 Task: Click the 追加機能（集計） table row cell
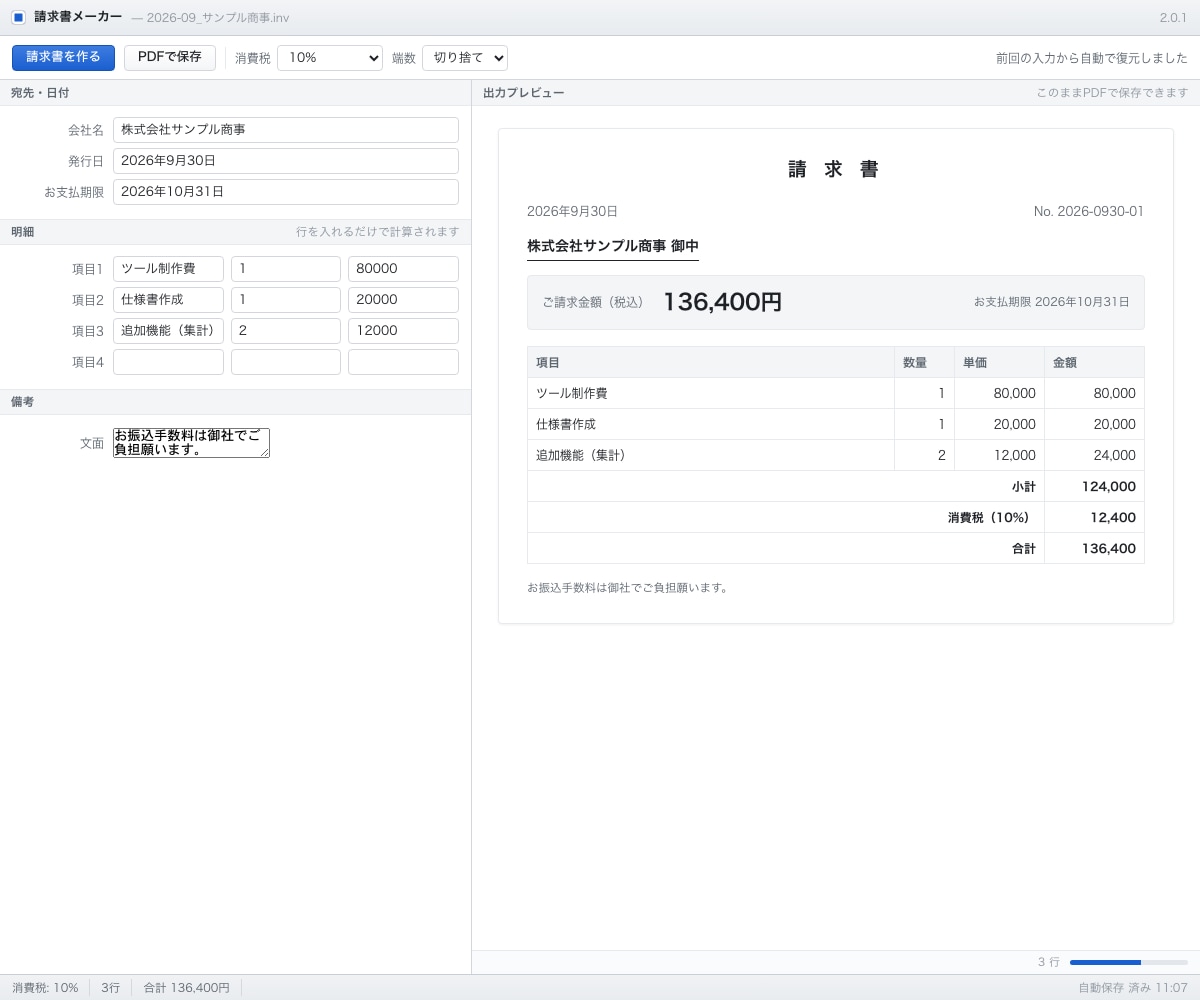[711, 456]
